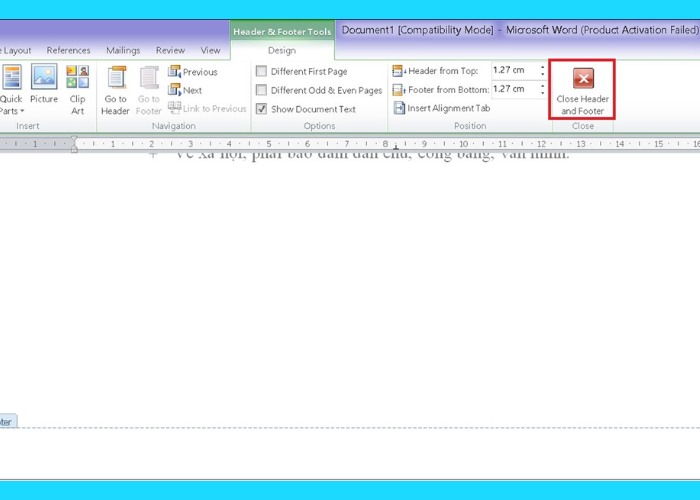The width and height of the screenshot is (700, 500).
Task: Click the left indent marker on ruler
Action: click(74, 144)
